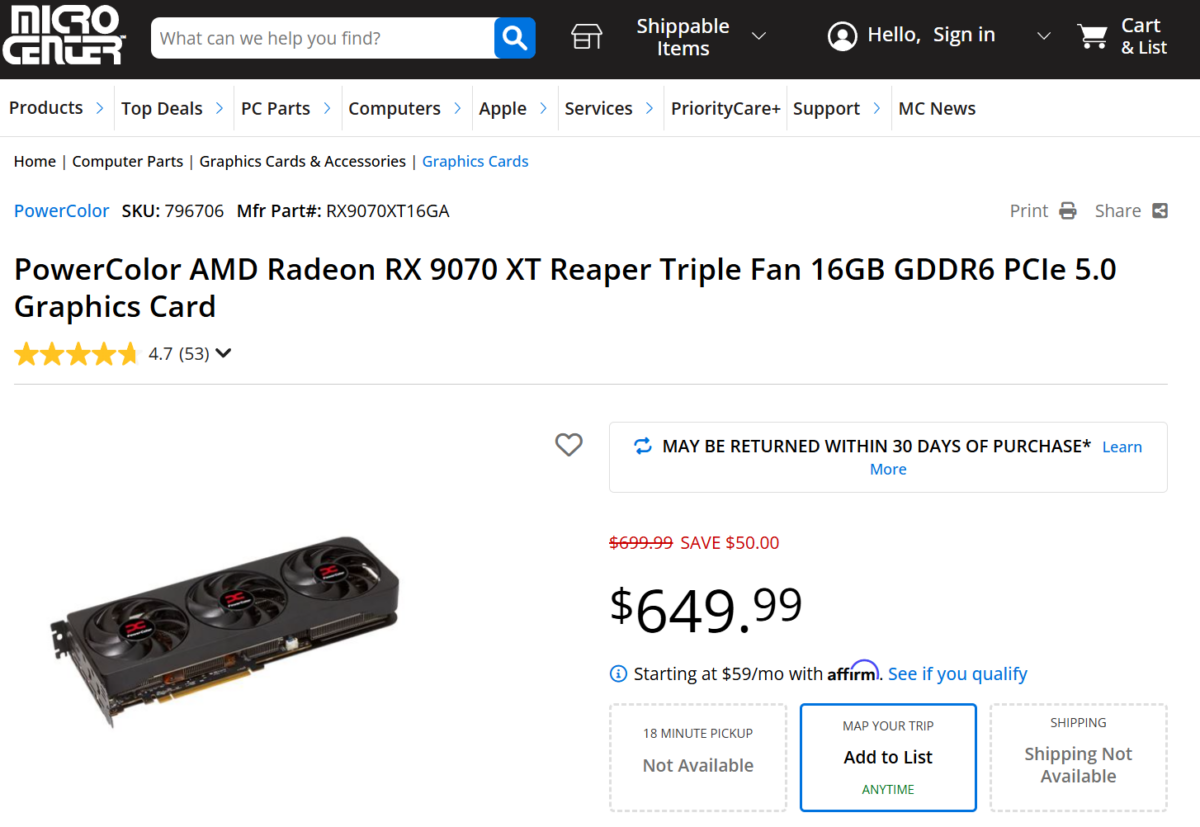Click the PowerColor brand link

61,211
